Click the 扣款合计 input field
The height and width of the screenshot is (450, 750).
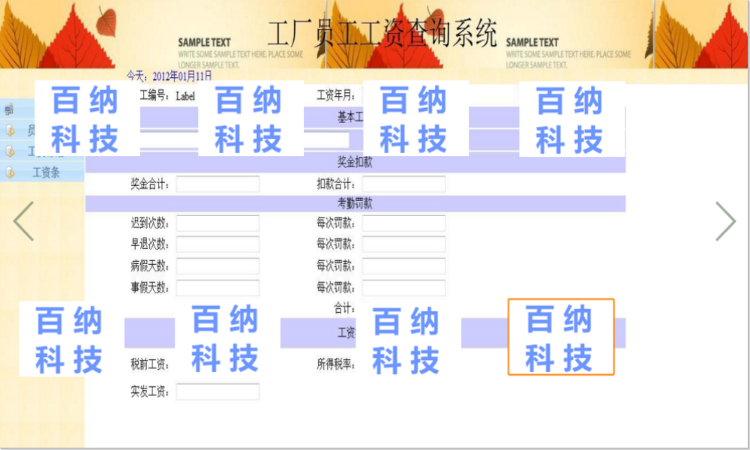[404, 184]
